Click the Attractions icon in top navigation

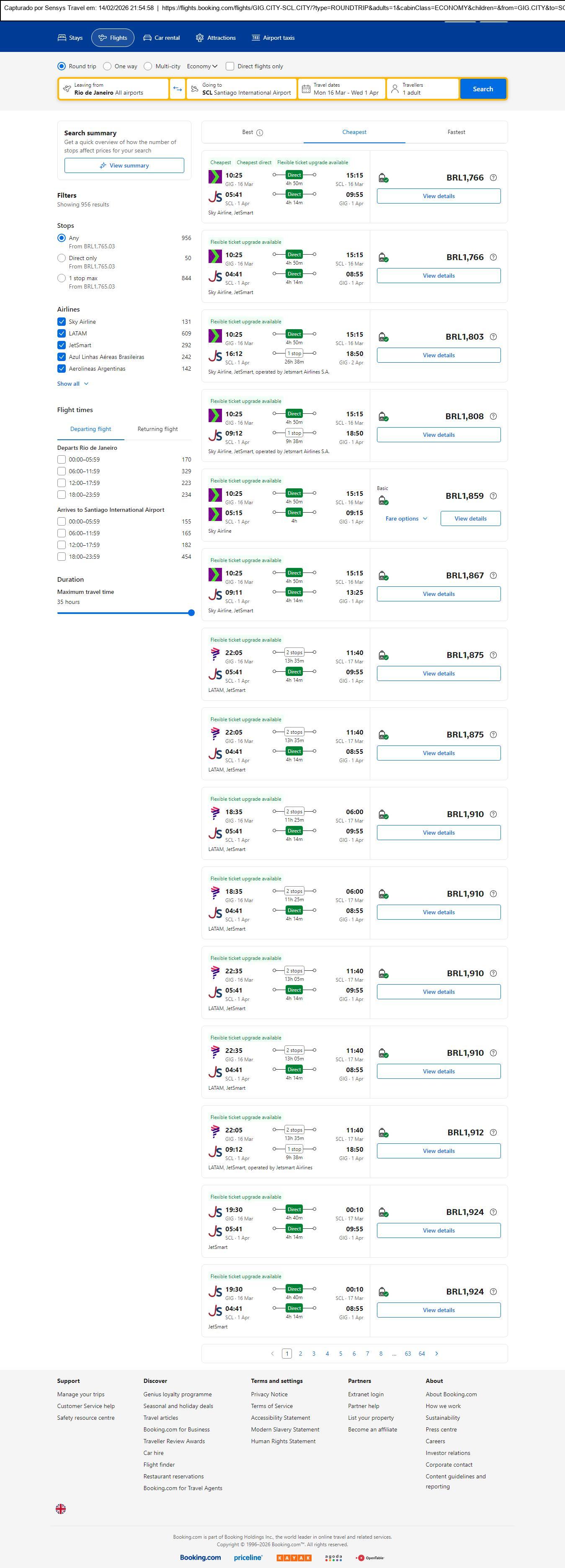[x=200, y=38]
